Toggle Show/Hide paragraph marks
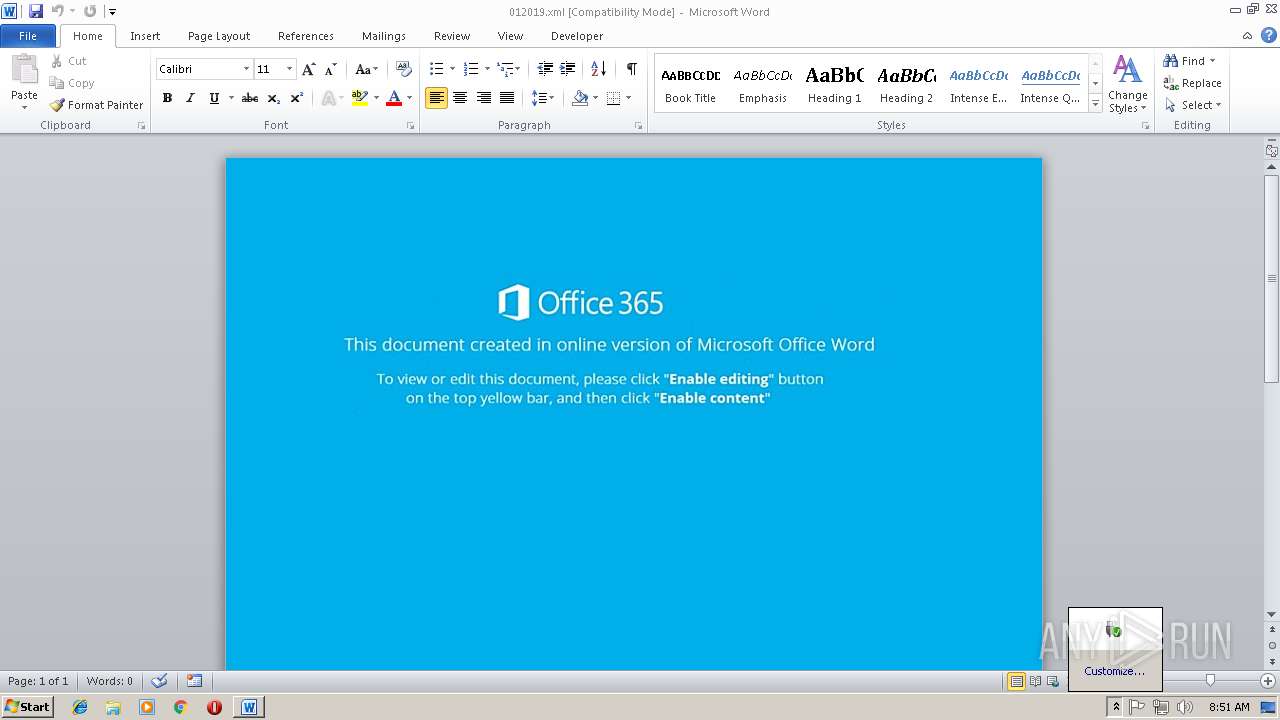The image size is (1280, 720). [632, 69]
